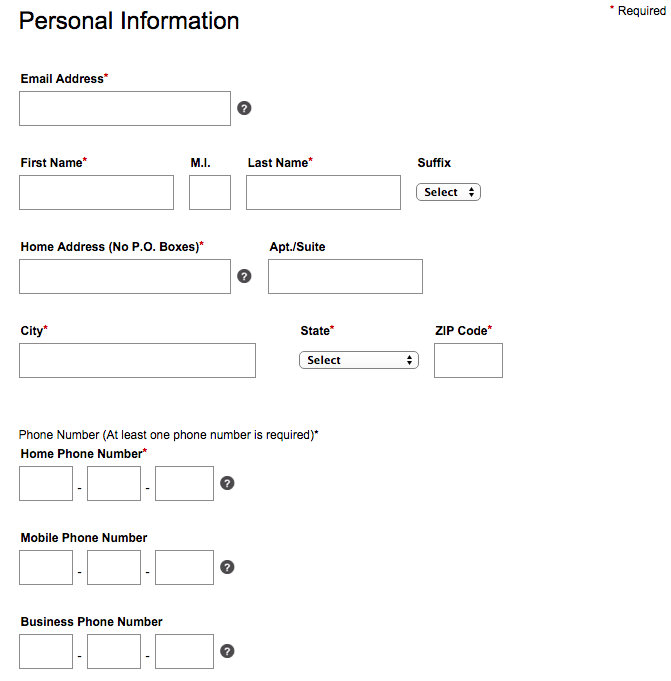Focus the Last Name field

(x=323, y=192)
